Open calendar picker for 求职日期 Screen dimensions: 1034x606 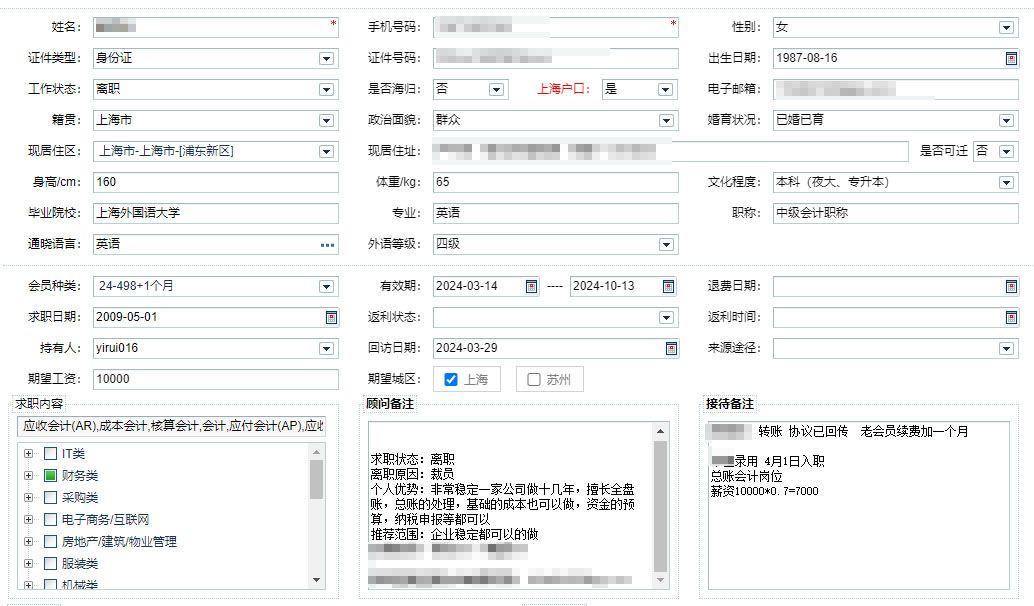click(x=331, y=317)
